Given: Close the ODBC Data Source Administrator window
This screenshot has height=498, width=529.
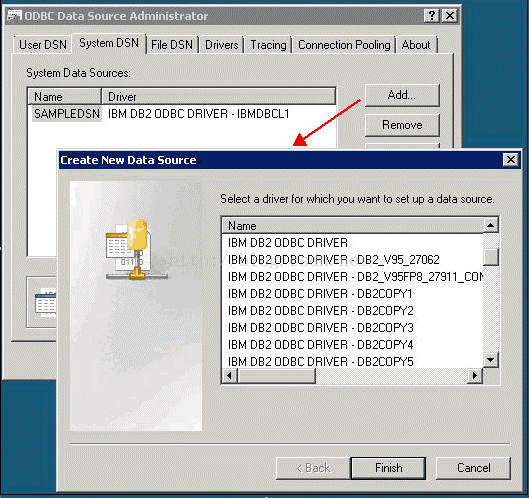Looking at the screenshot, I should tap(450, 16).
